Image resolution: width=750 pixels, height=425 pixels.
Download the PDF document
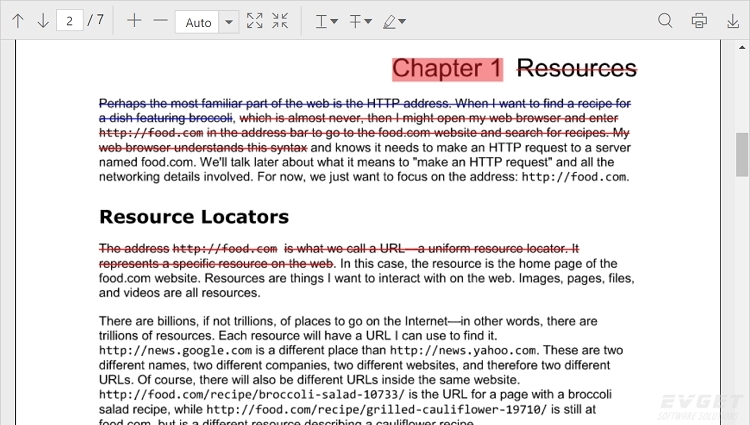[731, 20]
